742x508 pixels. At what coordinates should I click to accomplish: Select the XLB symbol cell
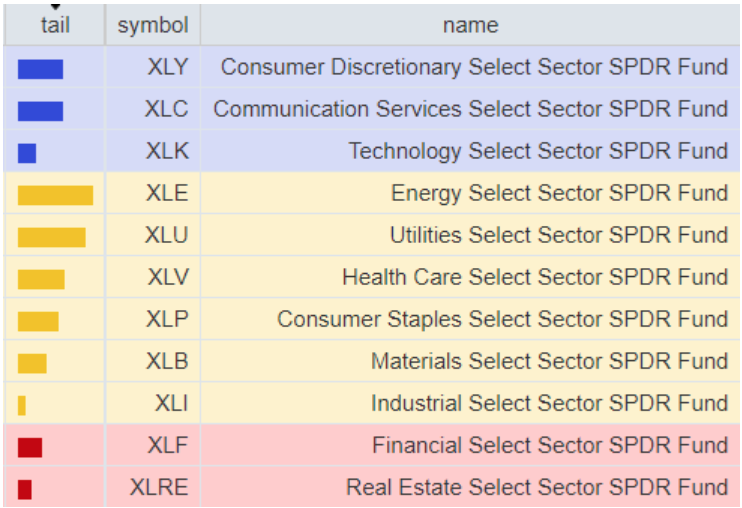point(167,361)
